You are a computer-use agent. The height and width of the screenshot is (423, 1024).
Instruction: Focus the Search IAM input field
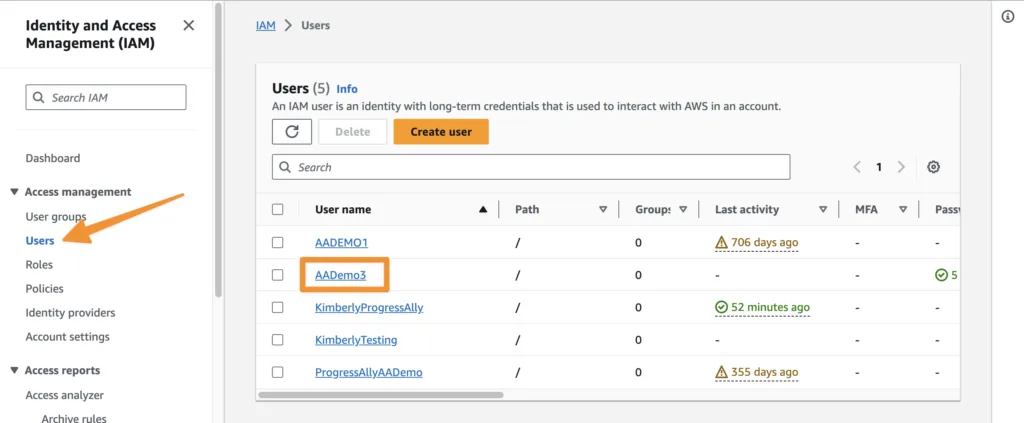coord(106,97)
